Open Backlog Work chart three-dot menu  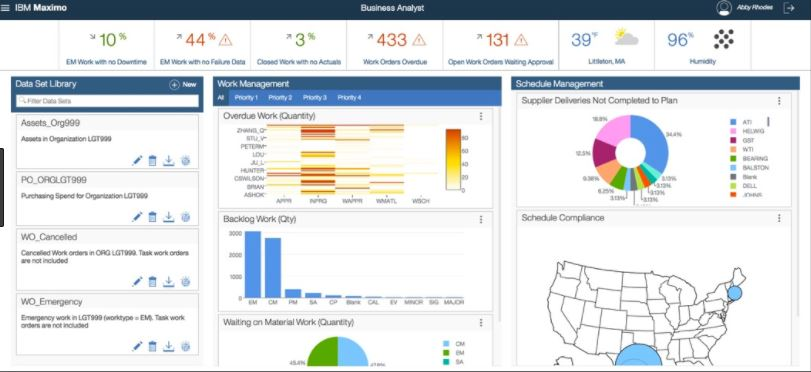[x=481, y=220]
